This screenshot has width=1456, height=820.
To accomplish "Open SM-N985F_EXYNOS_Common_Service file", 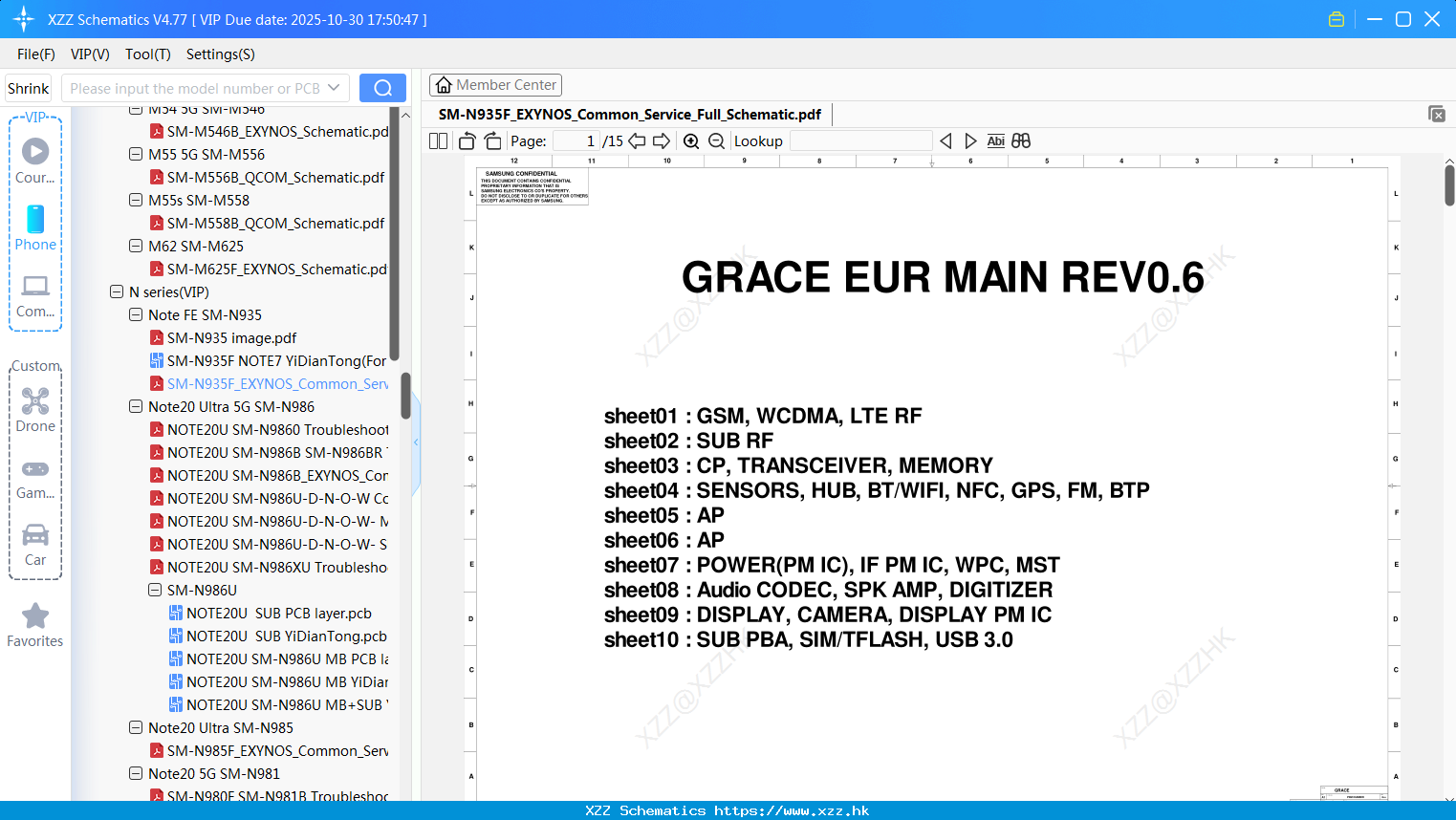I will tap(270, 750).
